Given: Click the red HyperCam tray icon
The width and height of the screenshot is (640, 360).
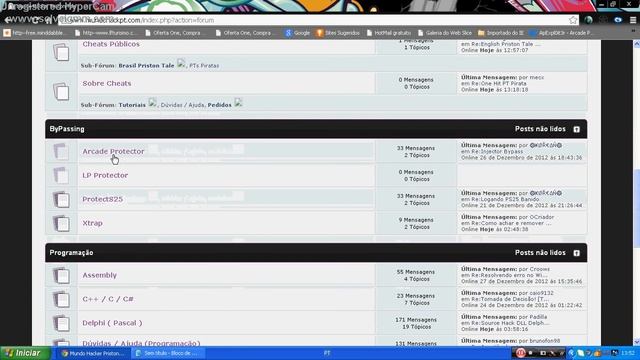Looking at the screenshot, I should [x=520, y=353].
